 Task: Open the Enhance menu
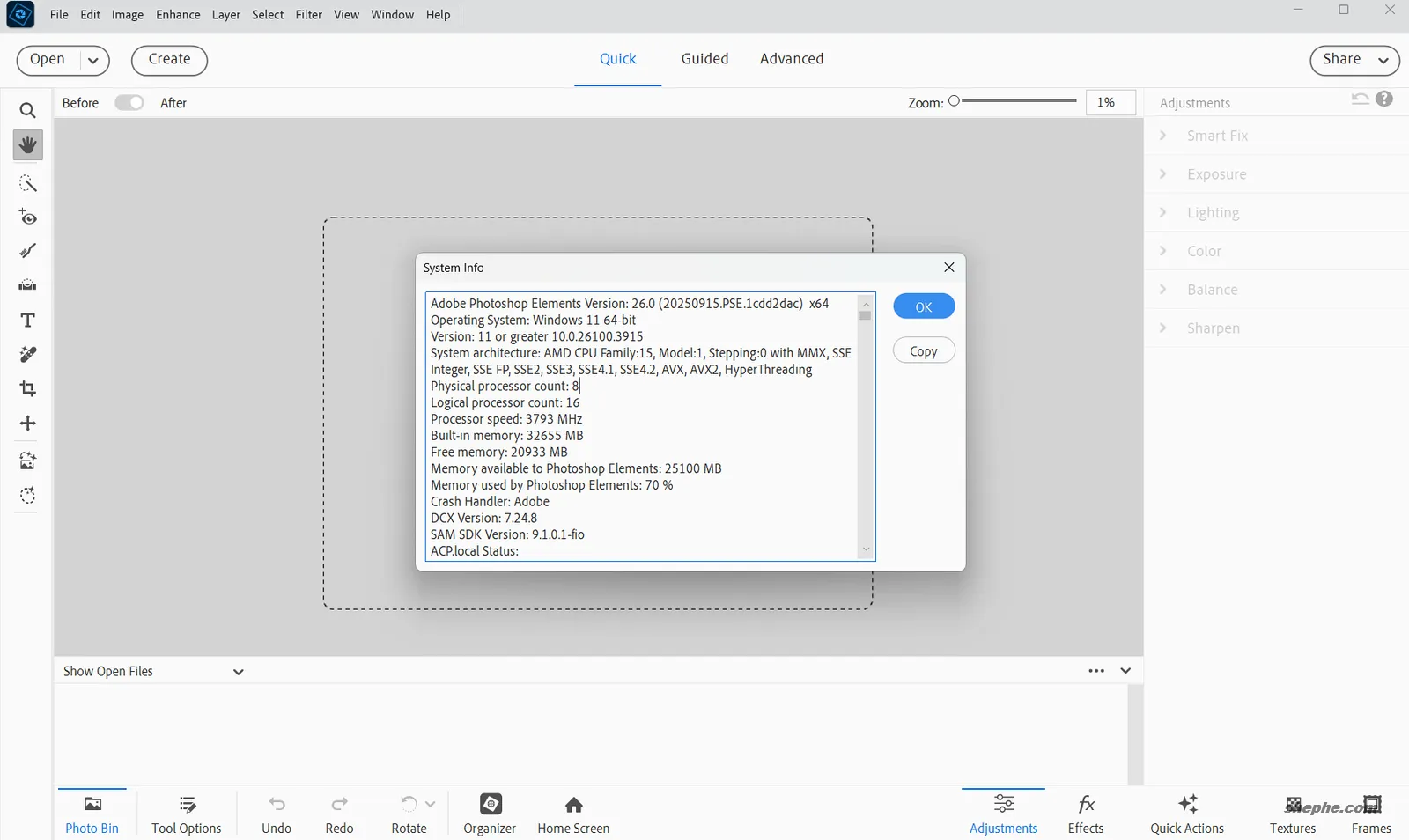tap(177, 14)
